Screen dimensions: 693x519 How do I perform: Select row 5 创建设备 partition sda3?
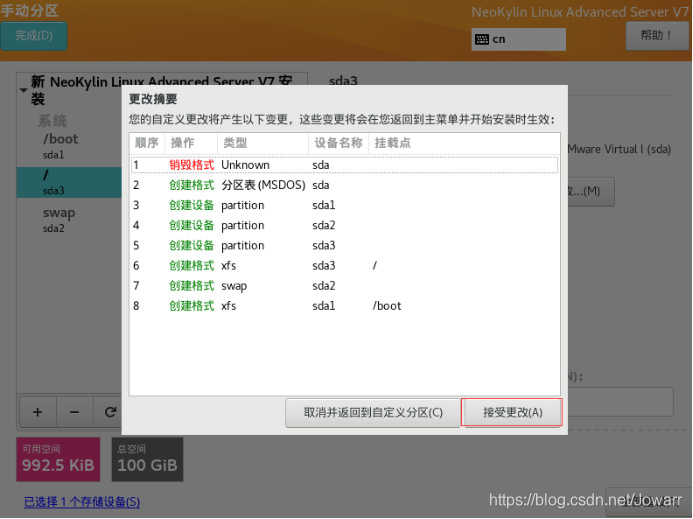click(344, 245)
